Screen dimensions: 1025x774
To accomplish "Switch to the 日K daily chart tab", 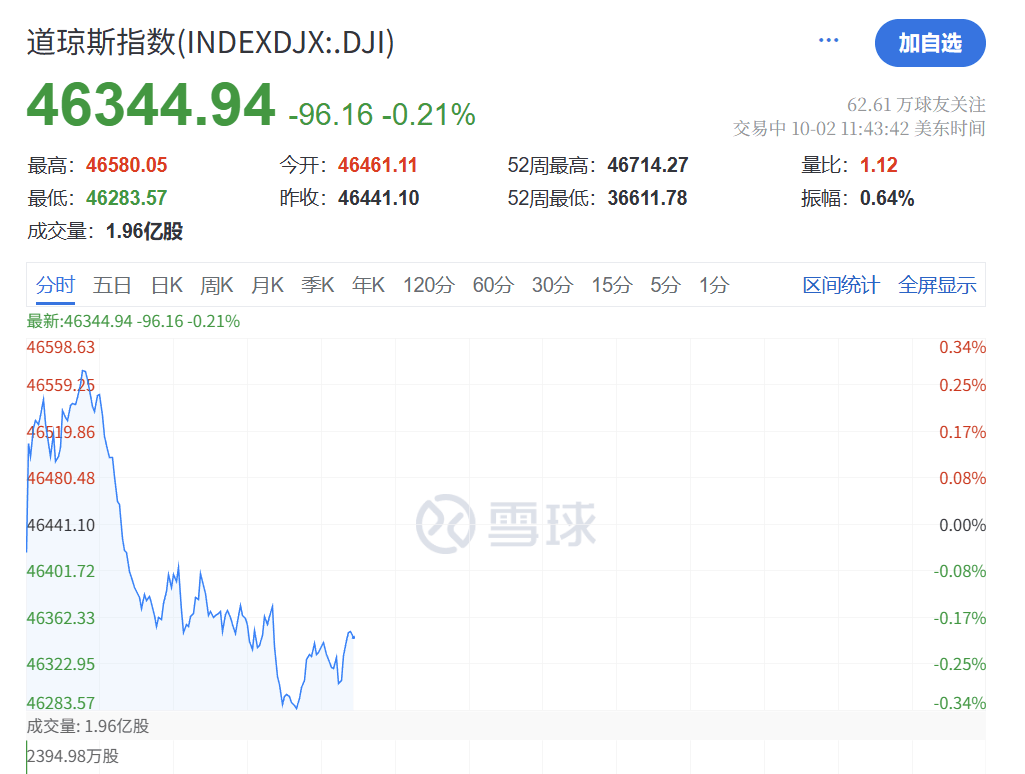I will pos(166,285).
